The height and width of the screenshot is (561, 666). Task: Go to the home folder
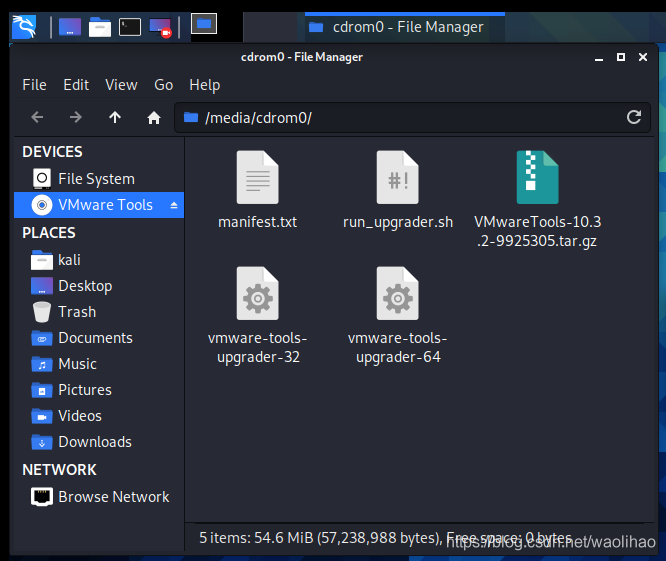pos(154,118)
